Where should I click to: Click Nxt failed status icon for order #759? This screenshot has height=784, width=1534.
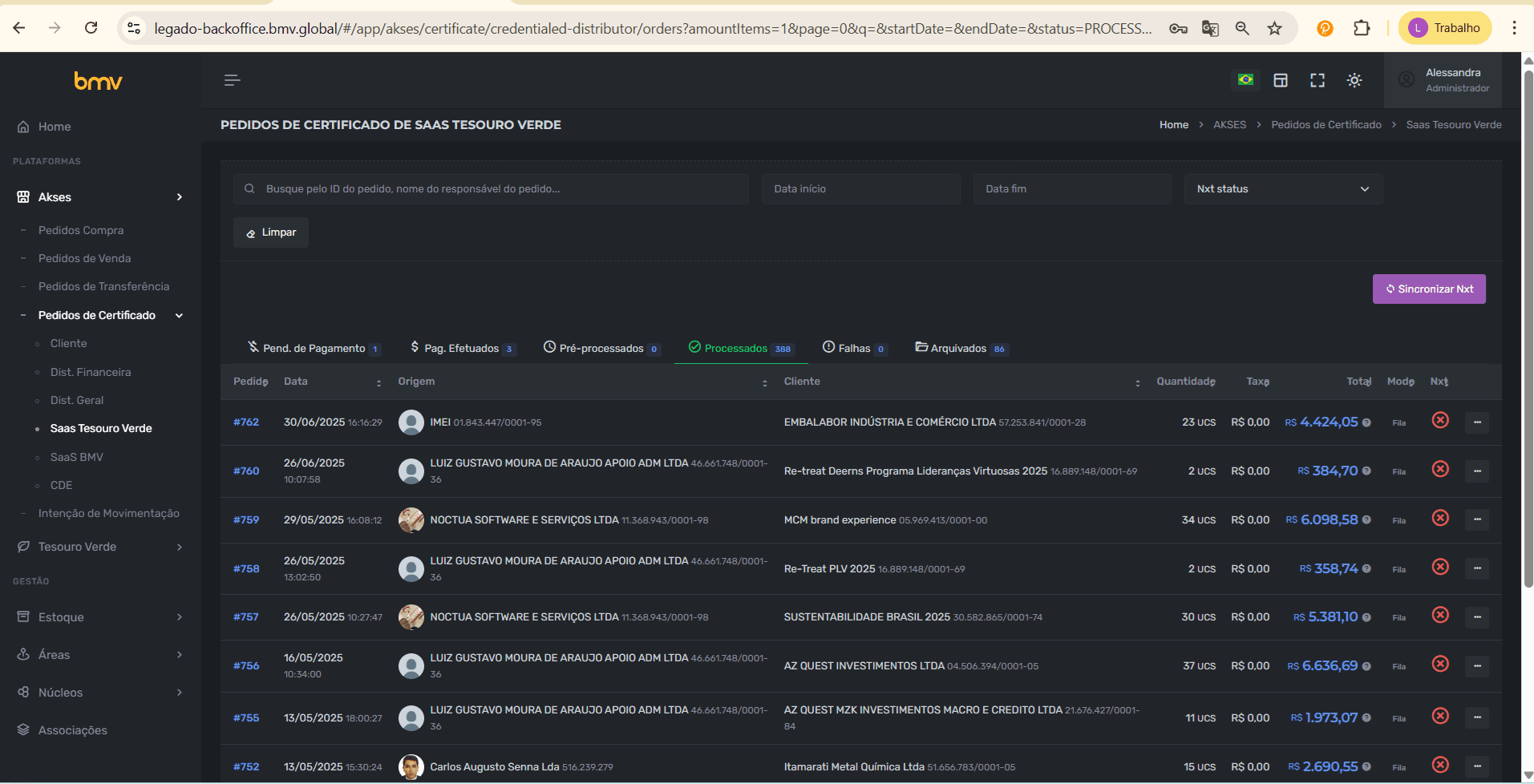click(x=1440, y=518)
